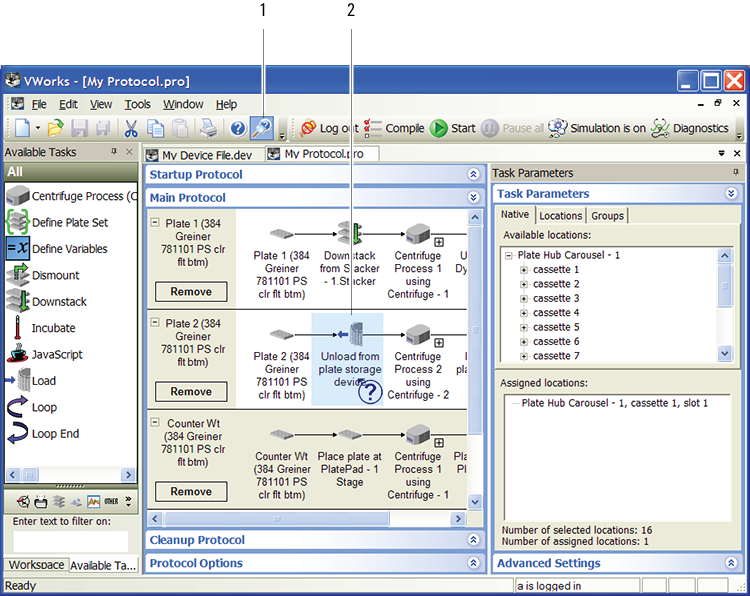Collapse the Task Parameters section
This screenshot has height=596, width=750.
coord(731,193)
